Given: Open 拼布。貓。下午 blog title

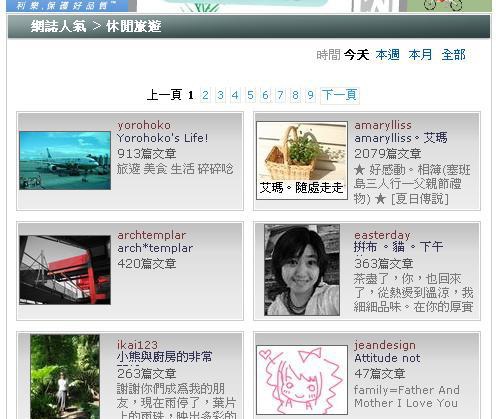Looking at the screenshot, I should (398, 247).
